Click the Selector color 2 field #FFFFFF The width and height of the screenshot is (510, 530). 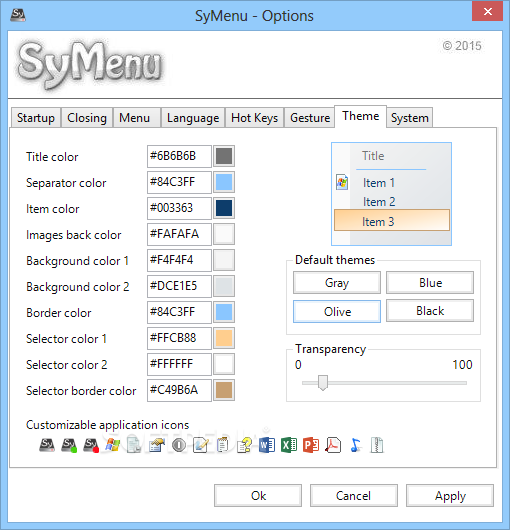point(179,364)
